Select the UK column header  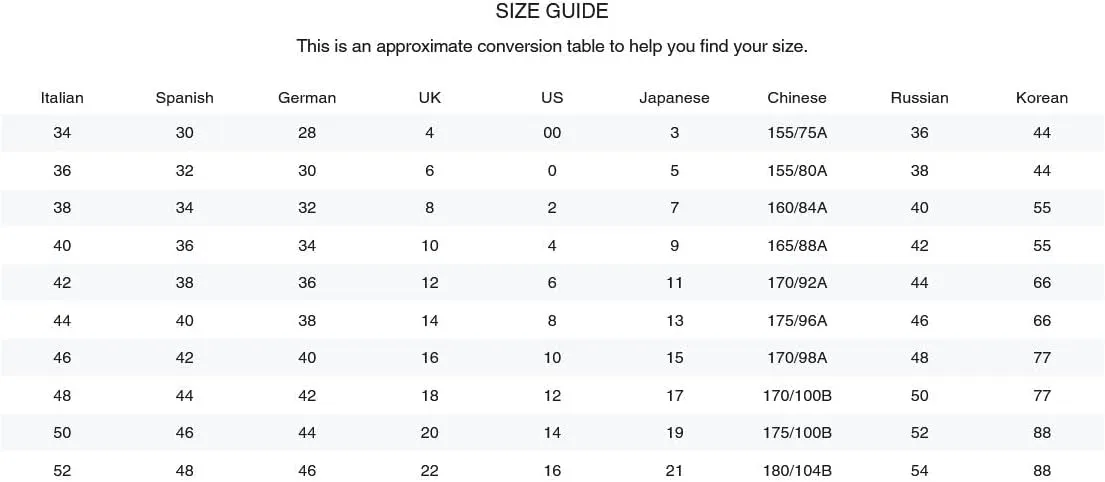[x=430, y=98]
